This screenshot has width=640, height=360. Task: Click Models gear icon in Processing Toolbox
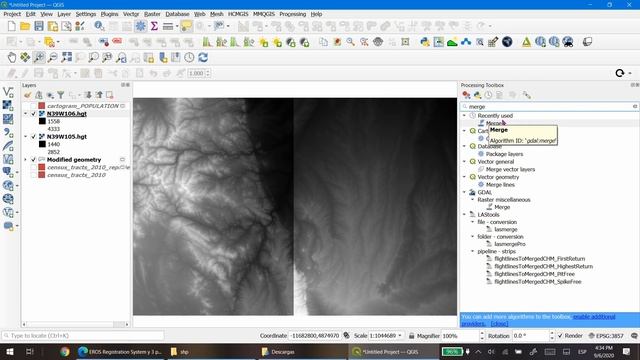coord(466,95)
